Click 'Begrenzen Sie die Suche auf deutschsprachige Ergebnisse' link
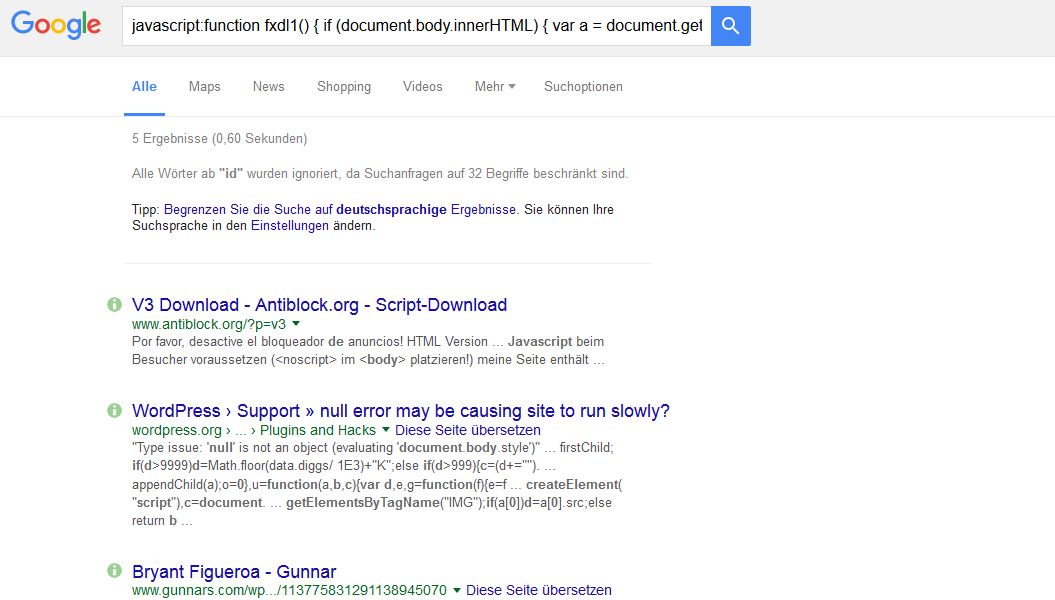Viewport: 1055px width, 600px height. 340,209
